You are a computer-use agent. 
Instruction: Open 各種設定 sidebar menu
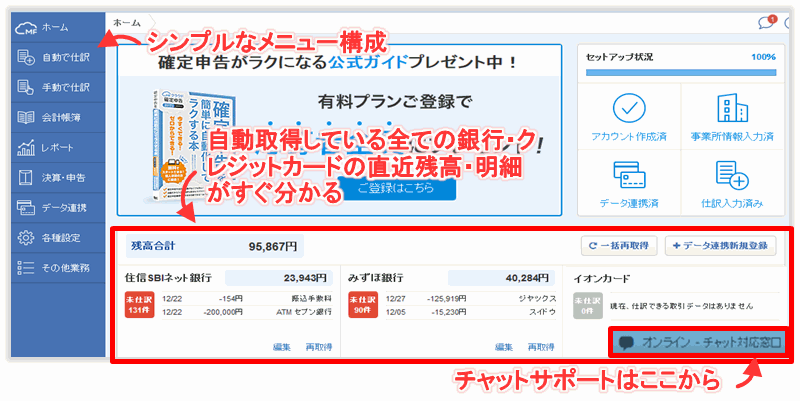[x=58, y=238]
